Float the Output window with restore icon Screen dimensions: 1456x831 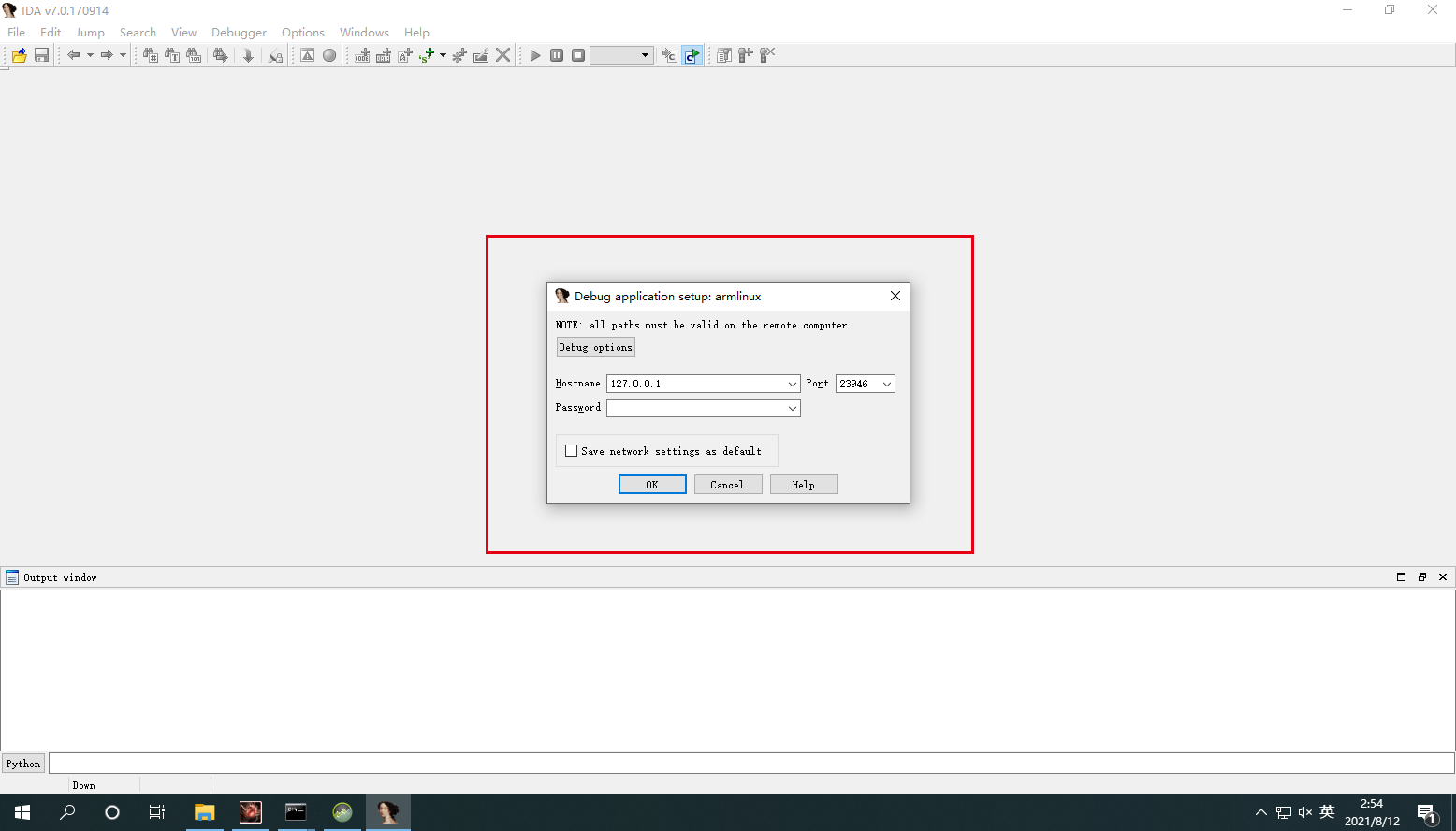coord(1422,577)
